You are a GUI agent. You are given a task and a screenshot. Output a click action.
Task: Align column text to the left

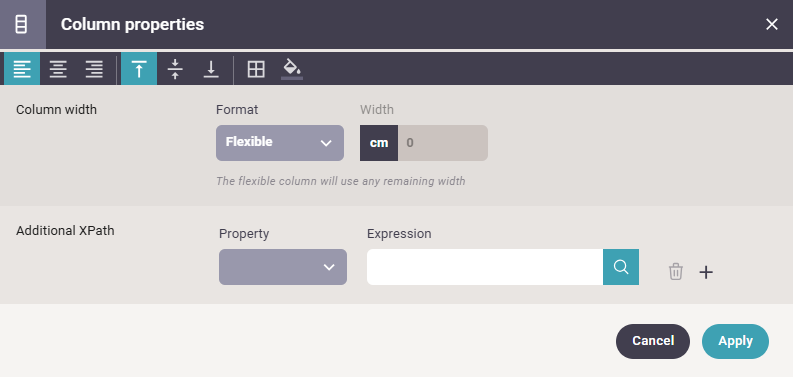click(22, 69)
